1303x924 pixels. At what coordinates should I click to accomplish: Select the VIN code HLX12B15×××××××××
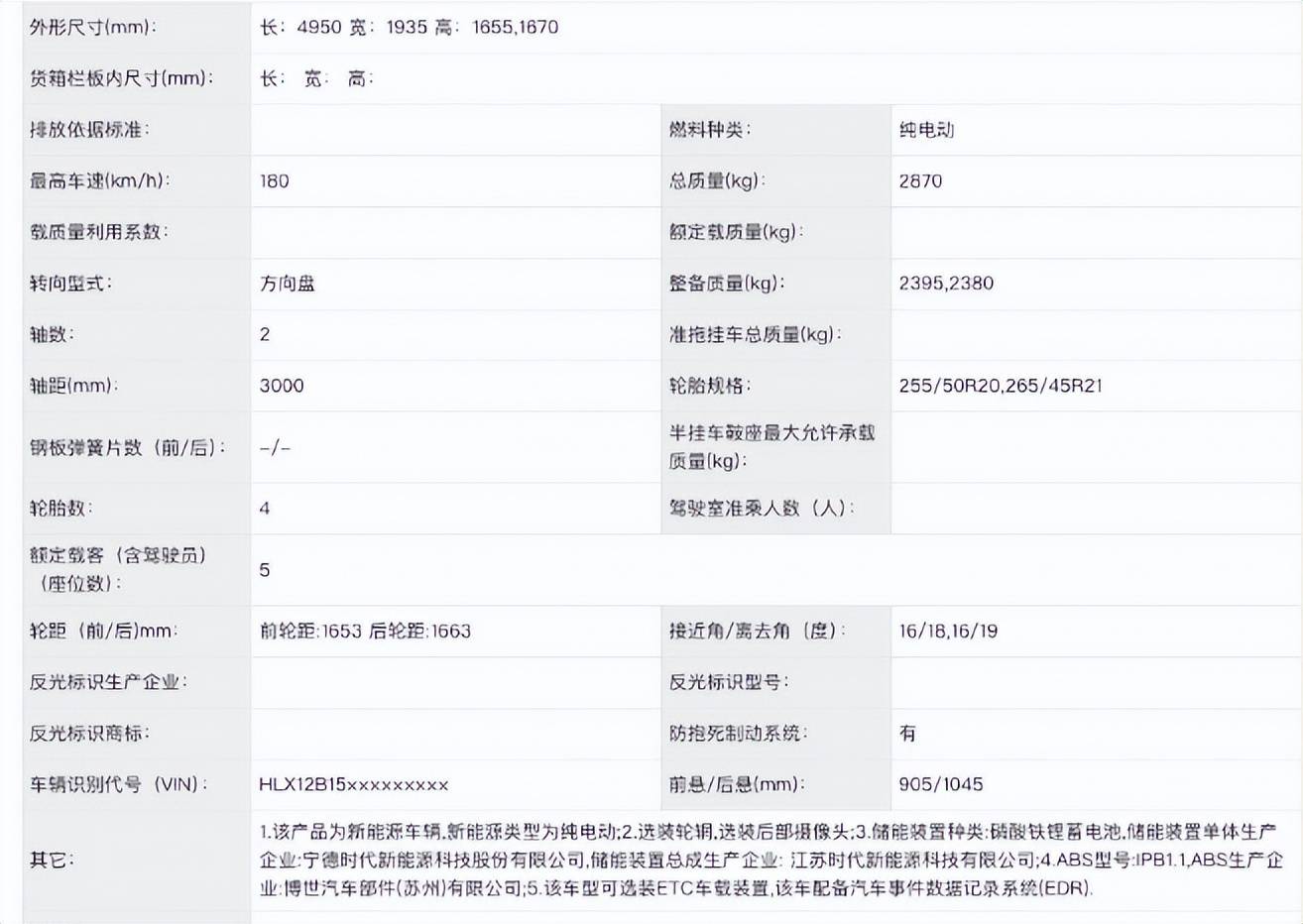tap(354, 785)
